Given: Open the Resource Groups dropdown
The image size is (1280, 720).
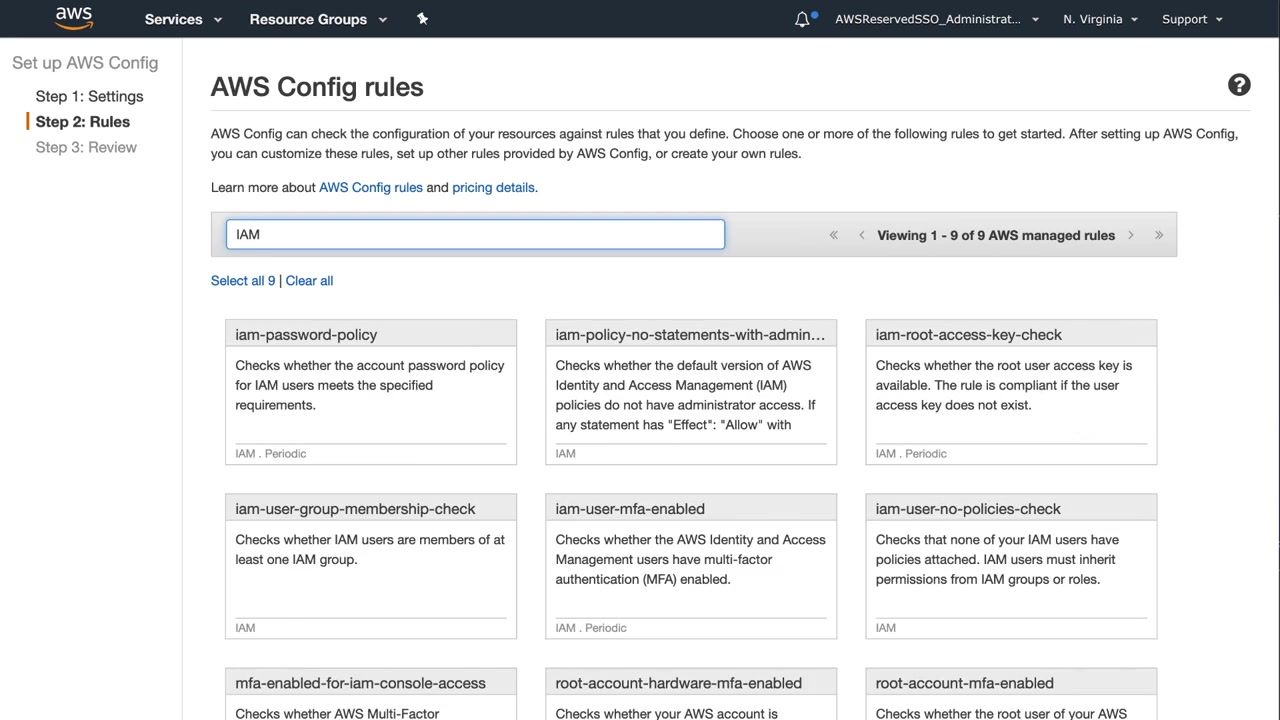Looking at the screenshot, I should [x=318, y=19].
